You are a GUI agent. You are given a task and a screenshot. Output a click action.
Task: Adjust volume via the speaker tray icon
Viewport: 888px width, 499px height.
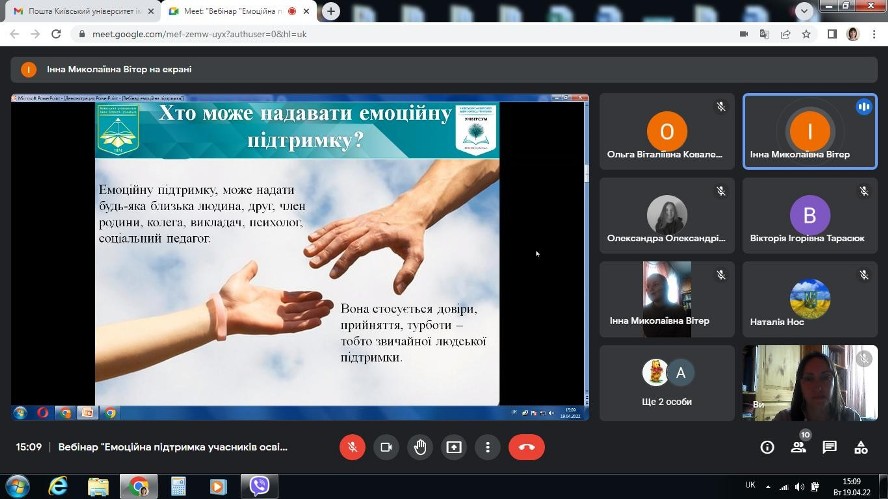799,487
